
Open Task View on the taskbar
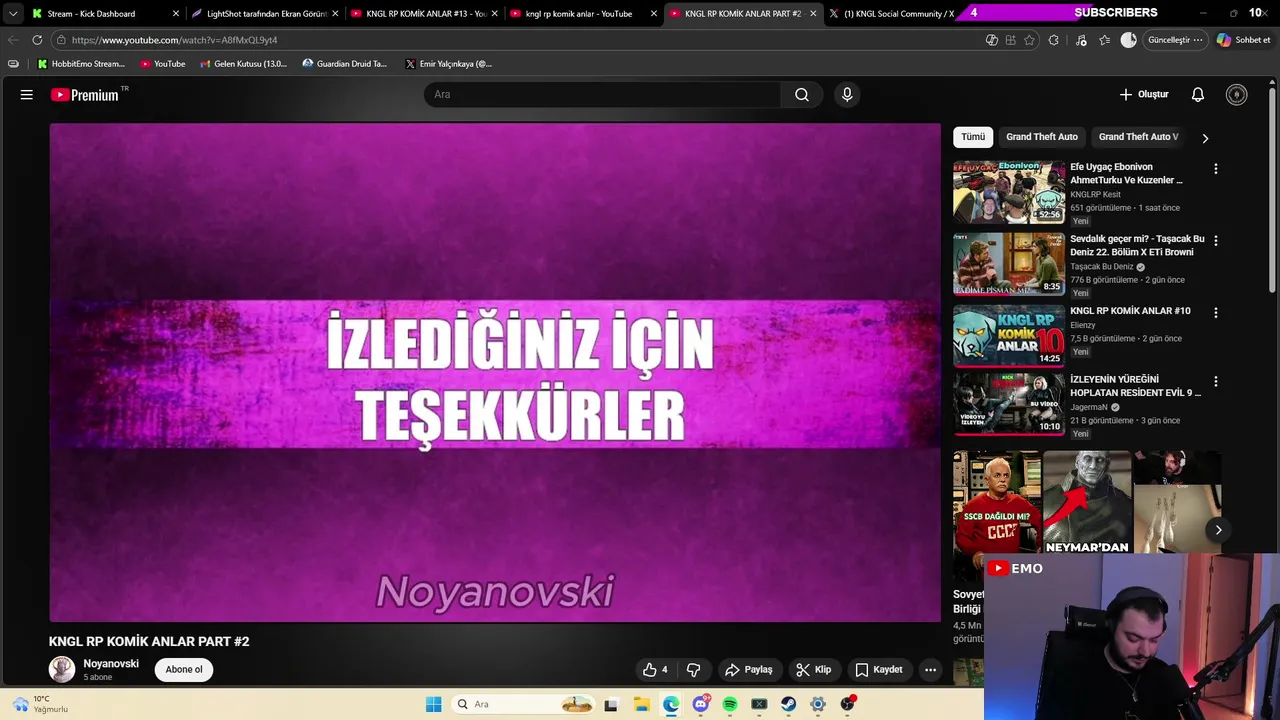pyautogui.click(x=611, y=704)
